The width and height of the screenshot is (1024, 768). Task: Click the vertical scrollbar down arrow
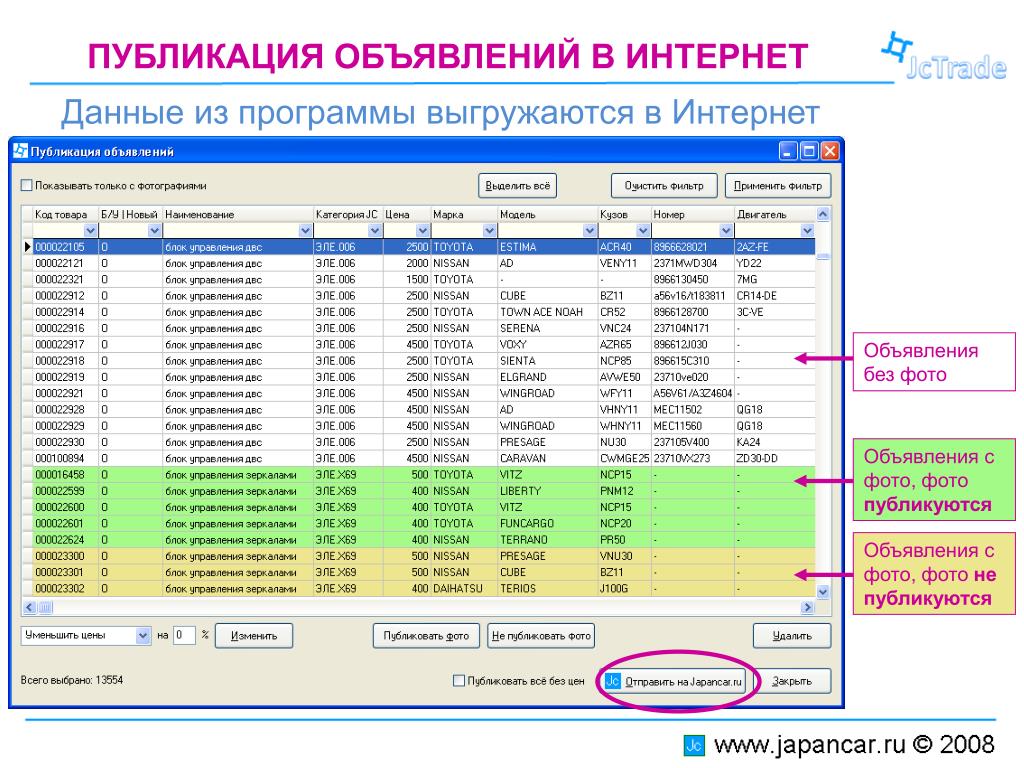(x=823, y=592)
